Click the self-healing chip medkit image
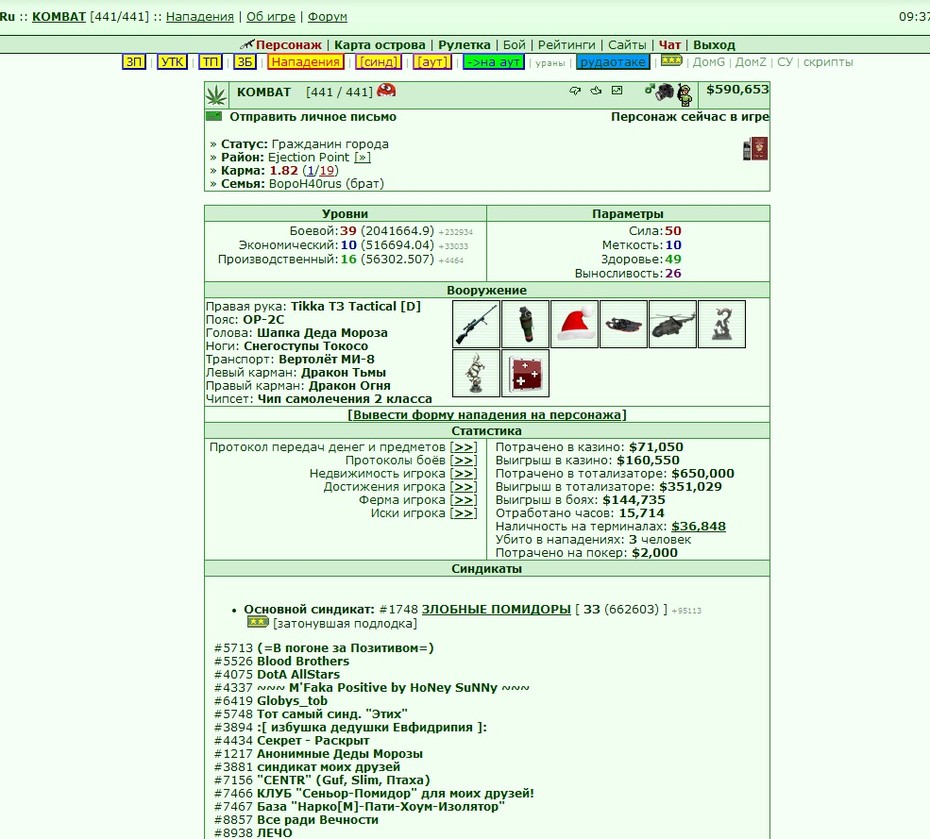This screenshot has height=839, width=930. coord(525,373)
